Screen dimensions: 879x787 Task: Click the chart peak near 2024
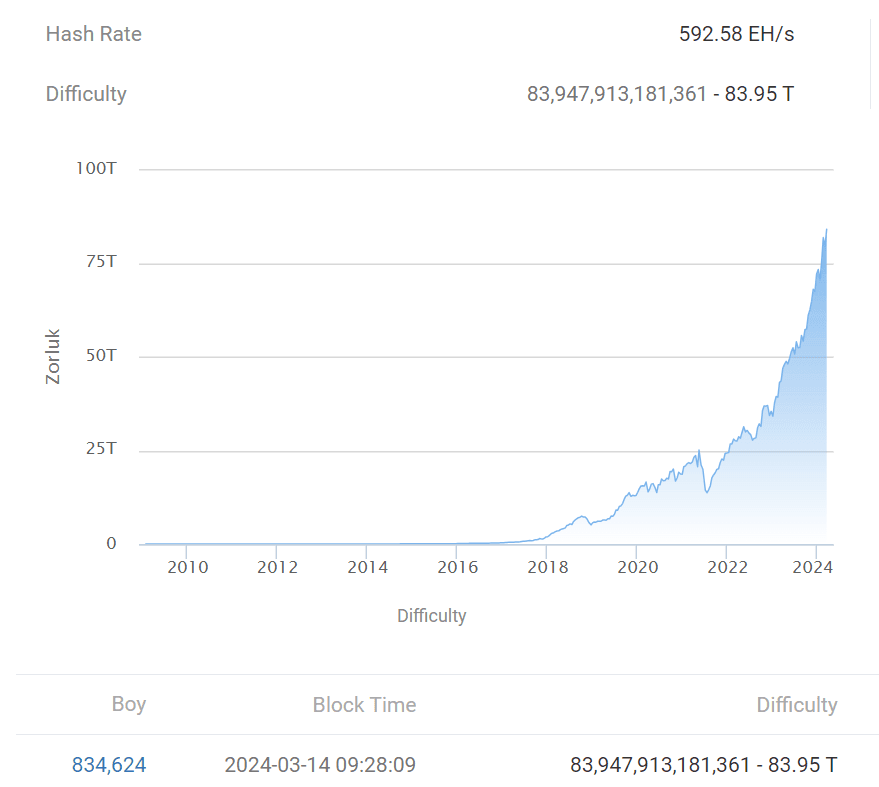tap(826, 231)
